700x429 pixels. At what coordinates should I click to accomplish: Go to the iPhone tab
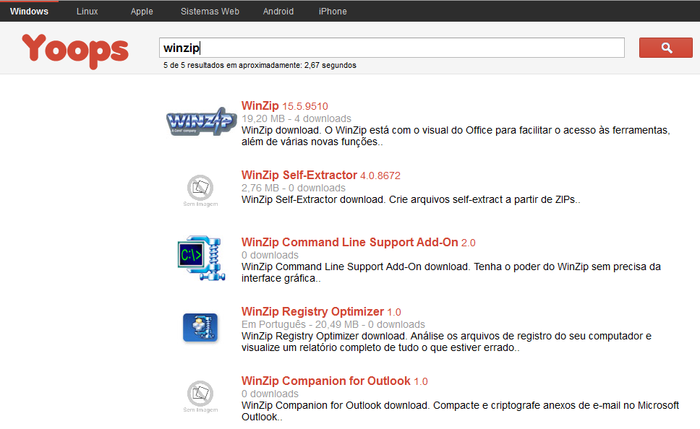coord(333,11)
